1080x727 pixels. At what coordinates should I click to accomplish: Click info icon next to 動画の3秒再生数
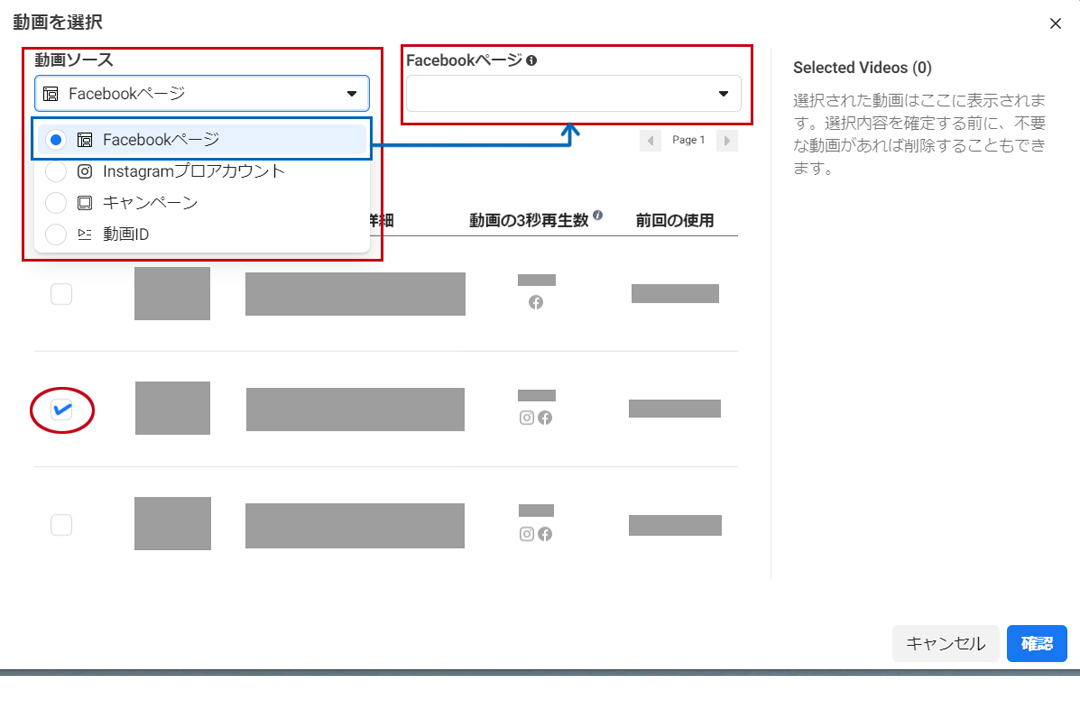597,215
